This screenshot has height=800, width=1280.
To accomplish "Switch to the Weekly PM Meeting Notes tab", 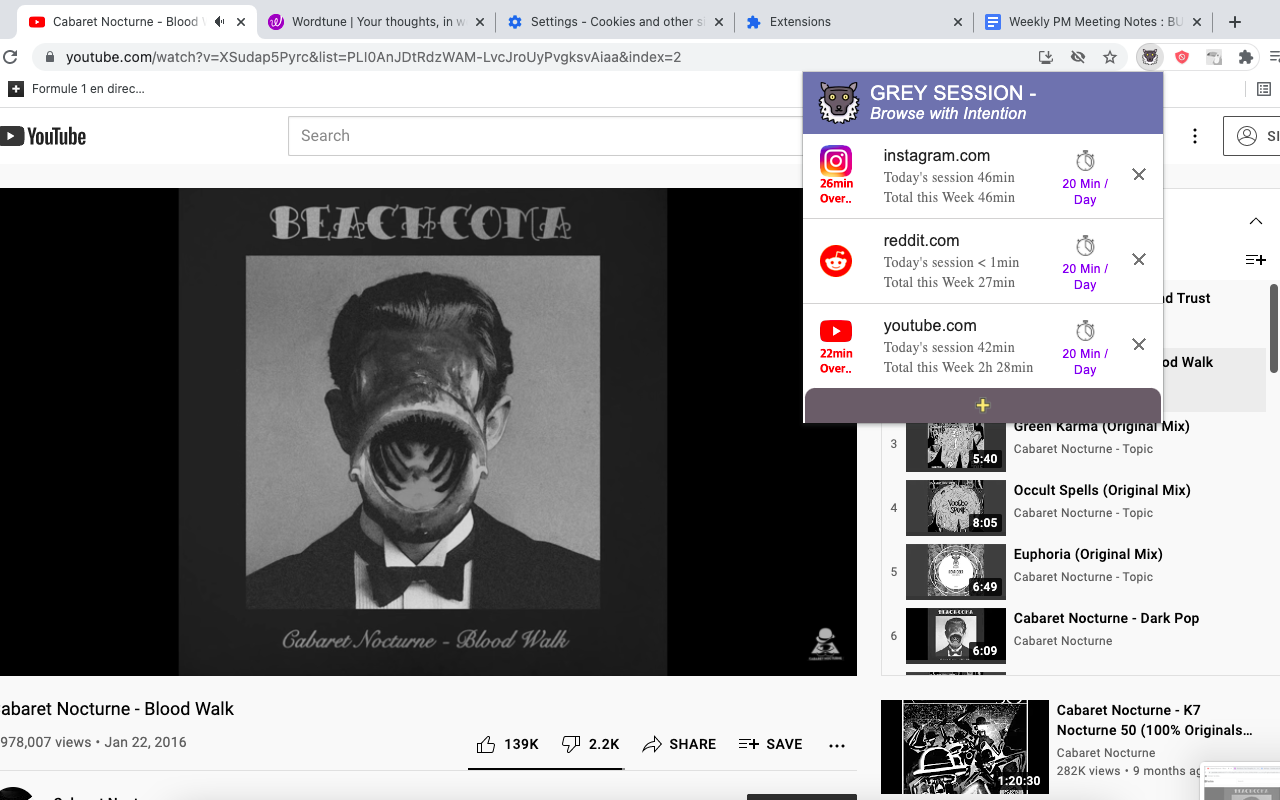I will [x=1092, y=22].
